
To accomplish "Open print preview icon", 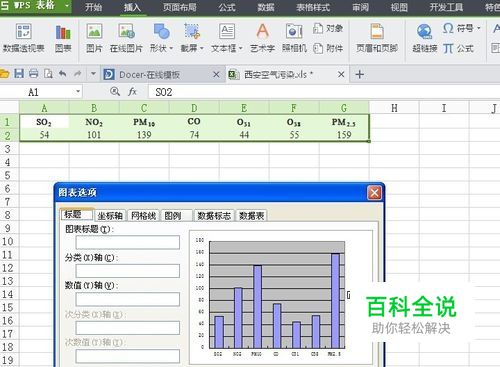I will (48, 74).
